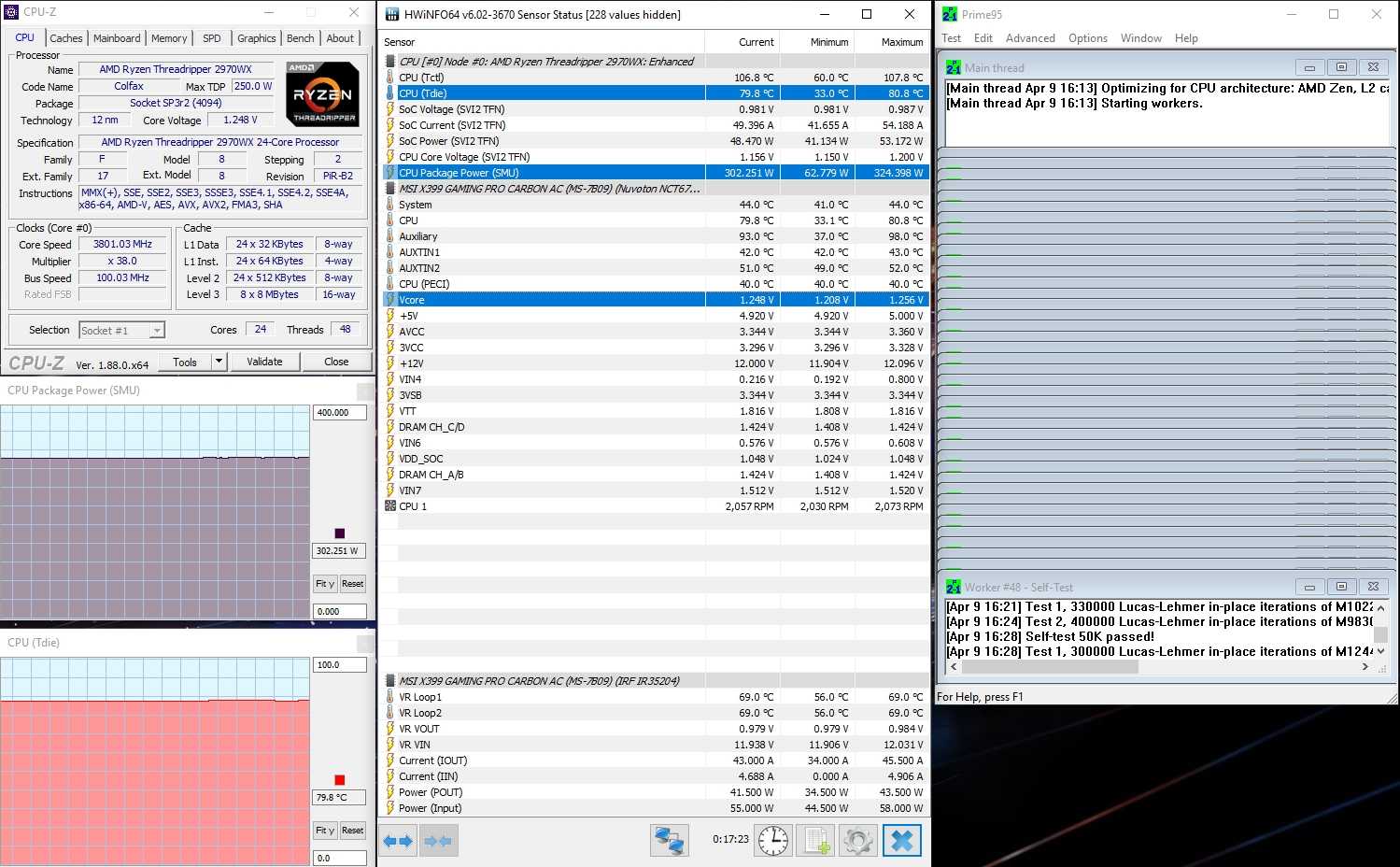The width and height of the screenshot is (1400, 867).
Task: Switch to the Memory tab in CPU-Z
Action: [x=169, y=38]
